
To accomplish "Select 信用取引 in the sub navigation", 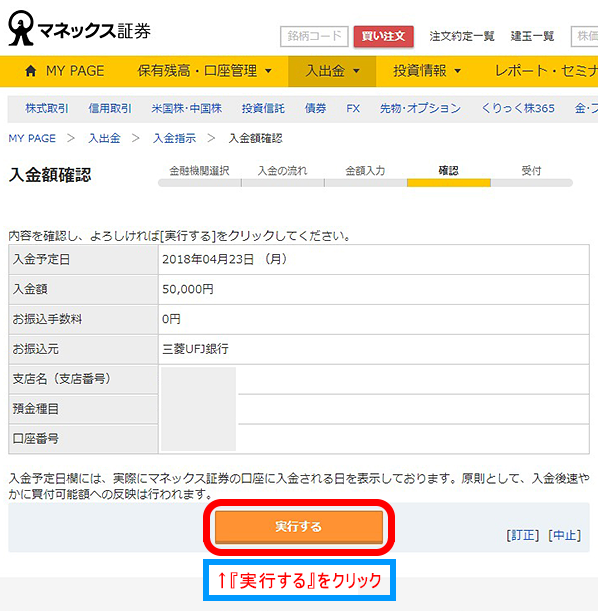I will (x=110, y=108).
